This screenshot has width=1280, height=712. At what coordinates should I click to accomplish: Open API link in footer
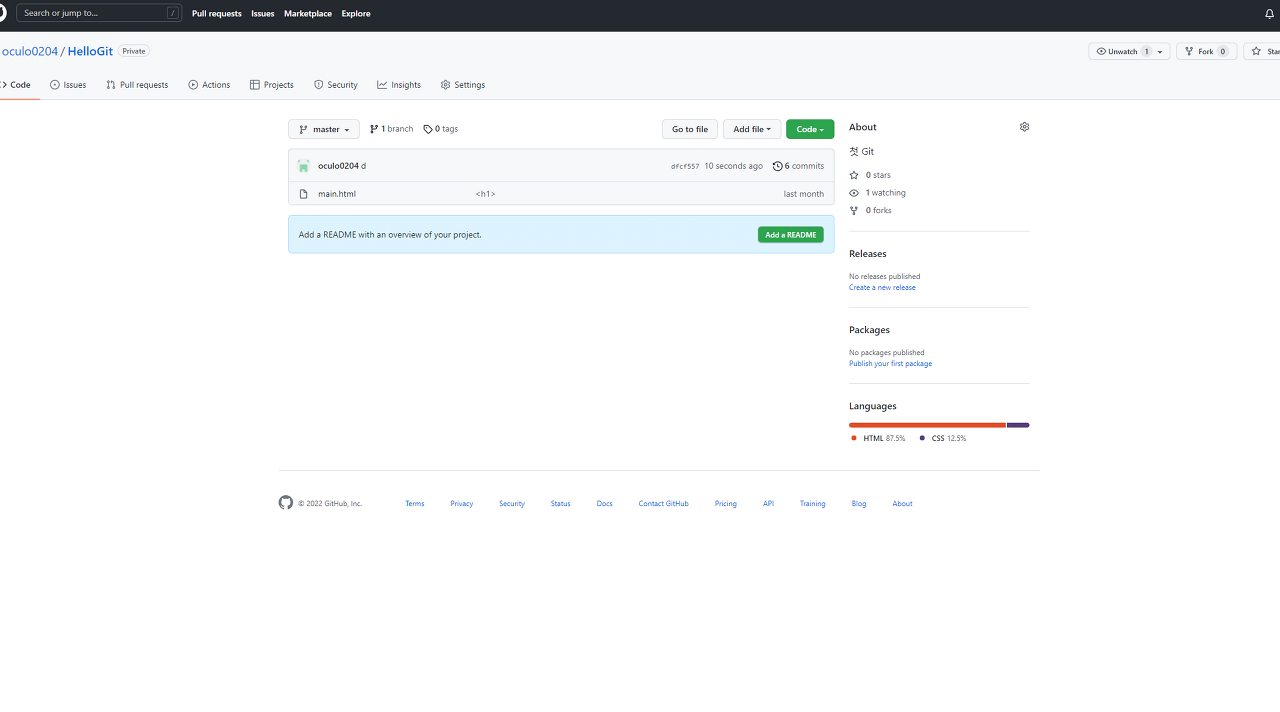coord(768,504)
